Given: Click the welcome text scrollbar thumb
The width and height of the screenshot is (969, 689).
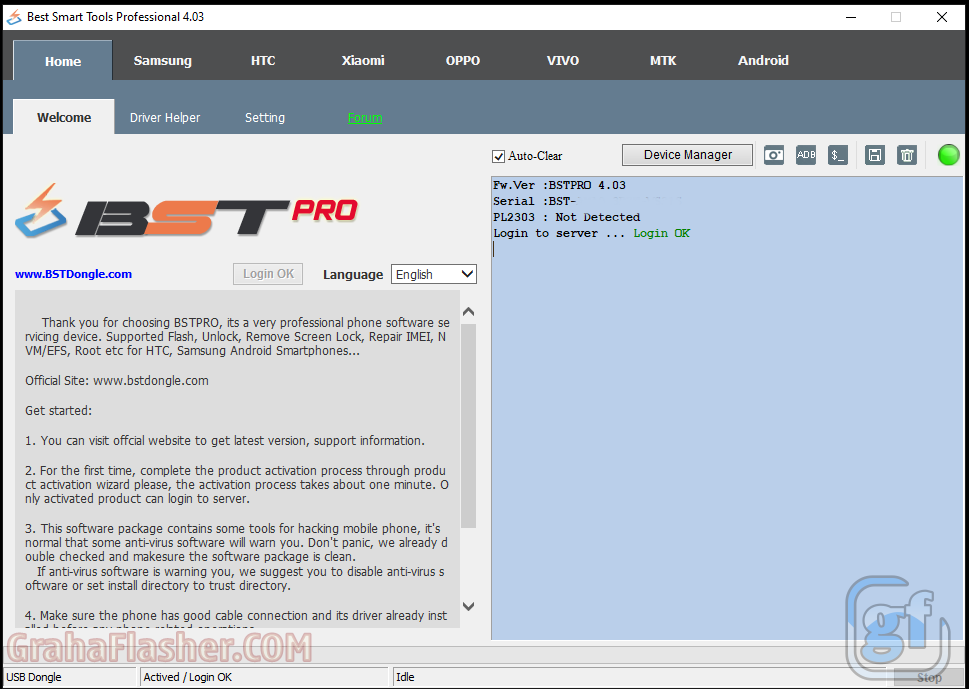Looking at the screenshot, I should pos(468,426).
